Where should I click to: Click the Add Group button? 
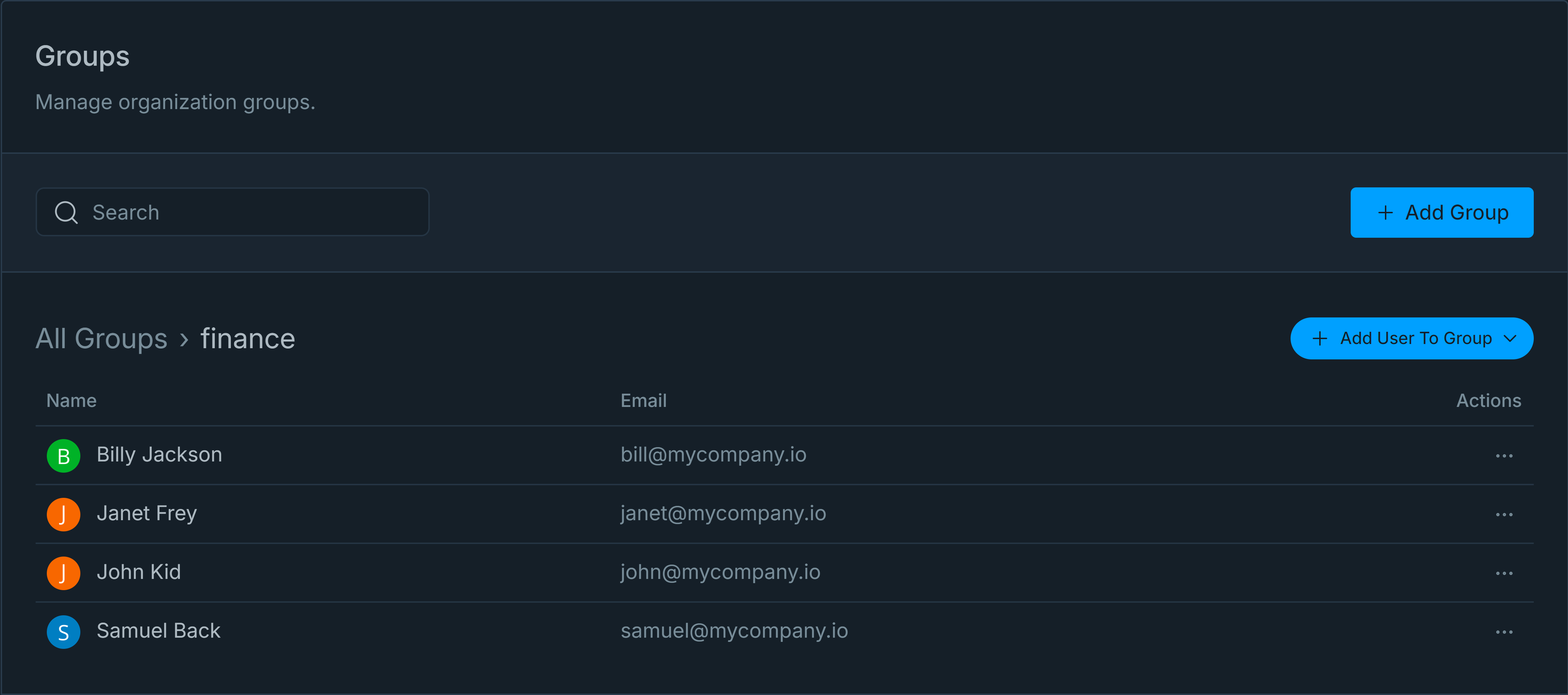(1442, 213)
